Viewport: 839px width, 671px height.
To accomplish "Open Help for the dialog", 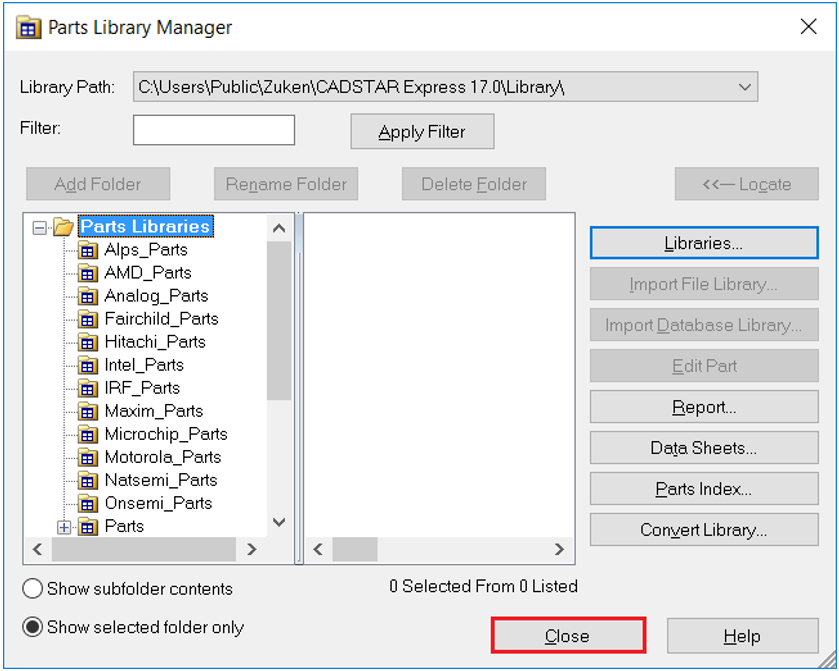I will click(x=742, y=636).
